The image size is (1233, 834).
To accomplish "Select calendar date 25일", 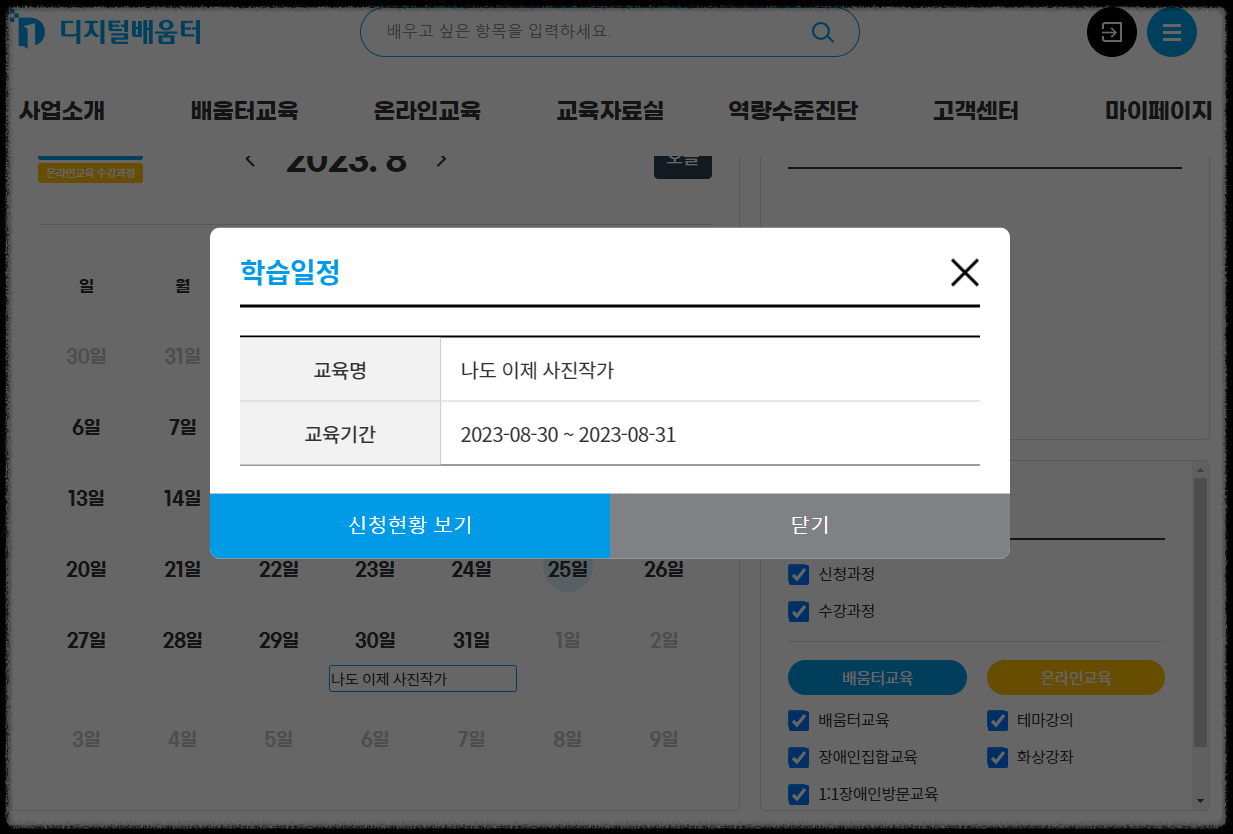I will point(568,570).
